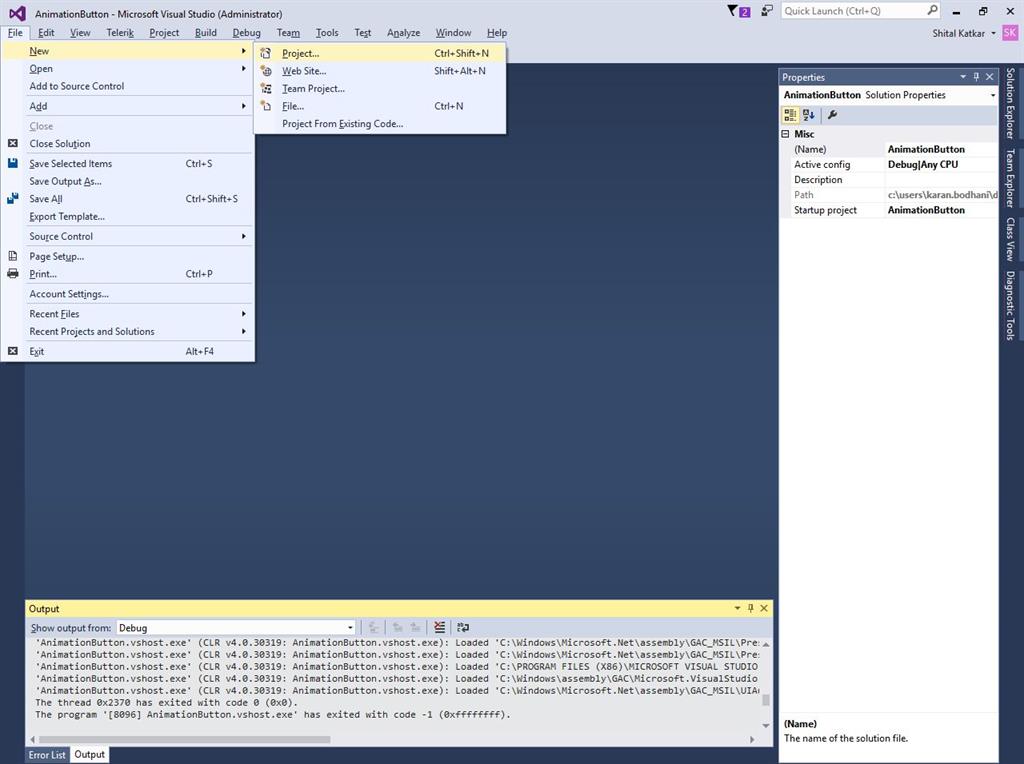Open Property Pages wrench icon
This screenshot has height=764, width=1024.
pos(832,115)
